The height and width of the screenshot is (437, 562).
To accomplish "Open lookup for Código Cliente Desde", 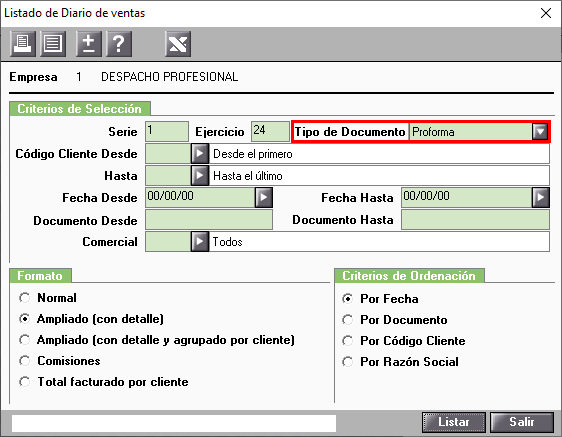I will click(200, 154).
